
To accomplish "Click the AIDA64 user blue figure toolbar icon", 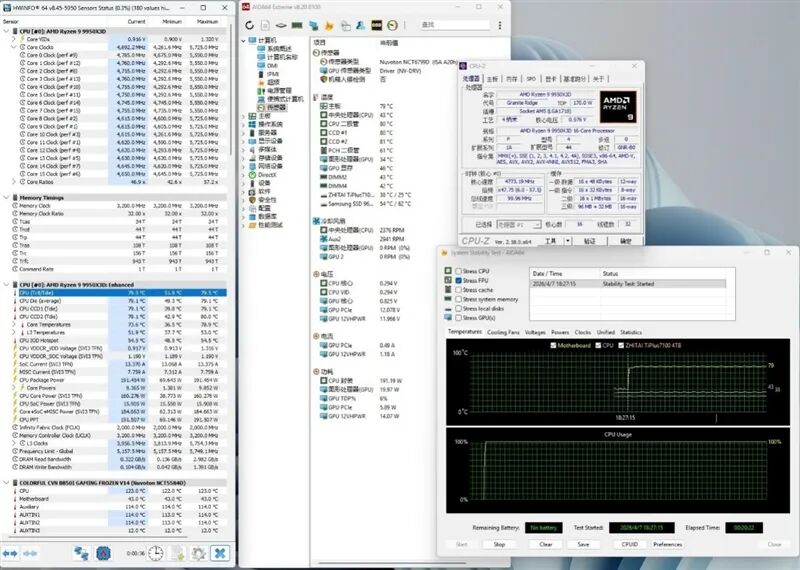I will [361, 25].
